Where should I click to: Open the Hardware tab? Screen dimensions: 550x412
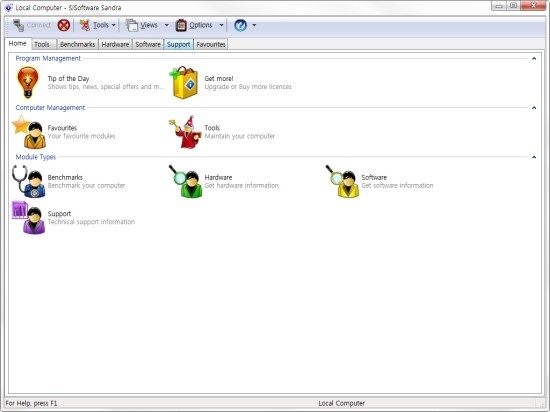115,44
